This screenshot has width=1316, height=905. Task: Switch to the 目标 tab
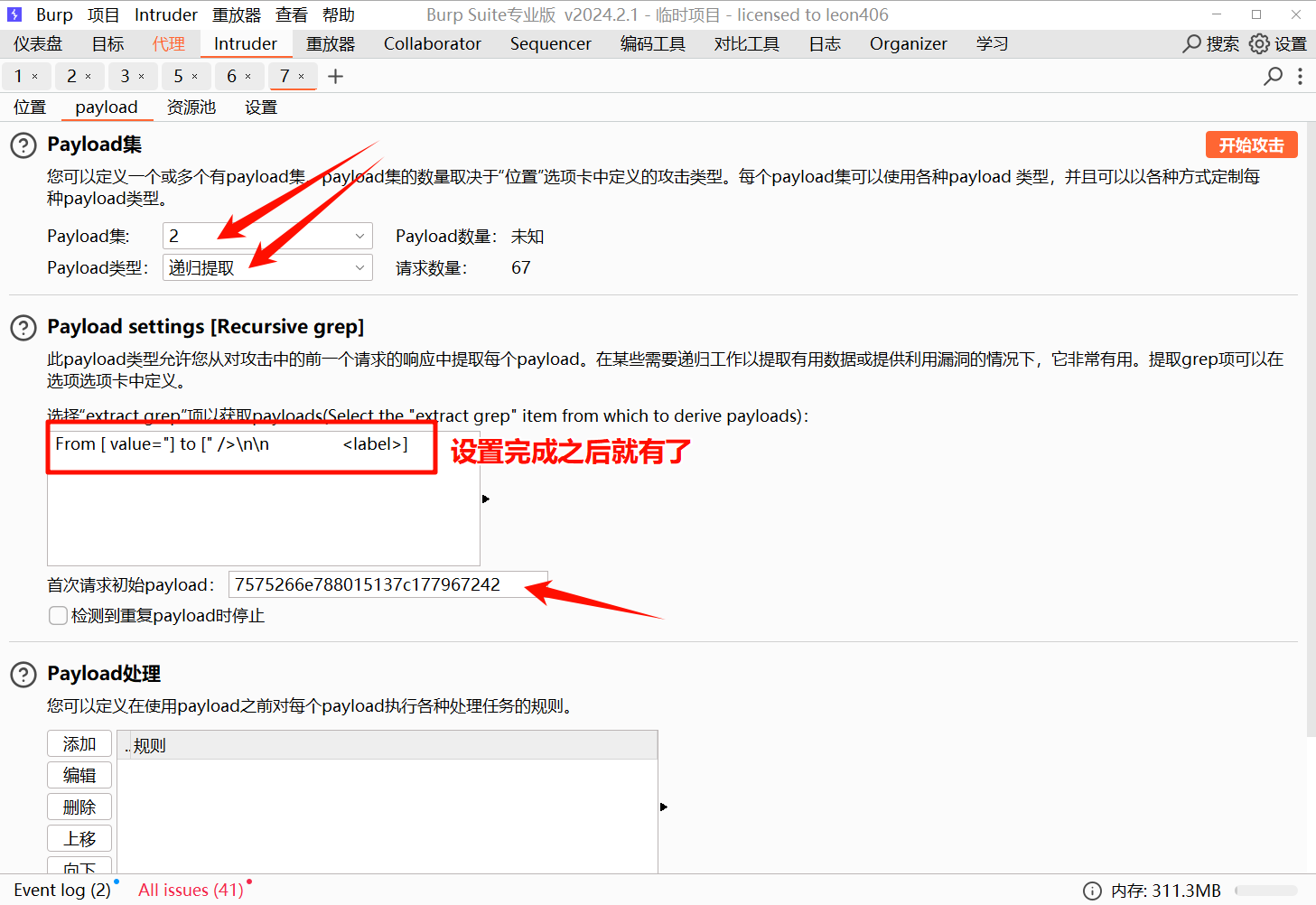coord(108,43)
